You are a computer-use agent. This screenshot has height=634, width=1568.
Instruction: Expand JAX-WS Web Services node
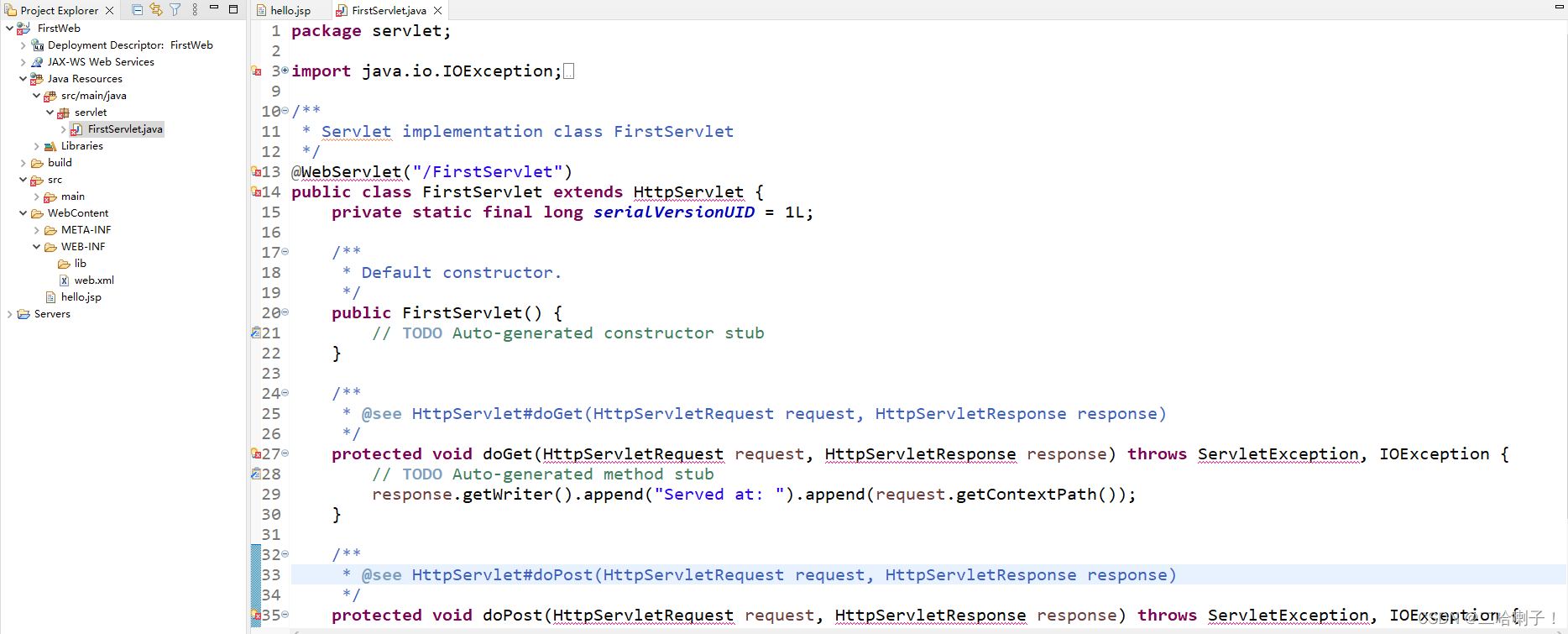pyautogui.click(x=23, y=62)
